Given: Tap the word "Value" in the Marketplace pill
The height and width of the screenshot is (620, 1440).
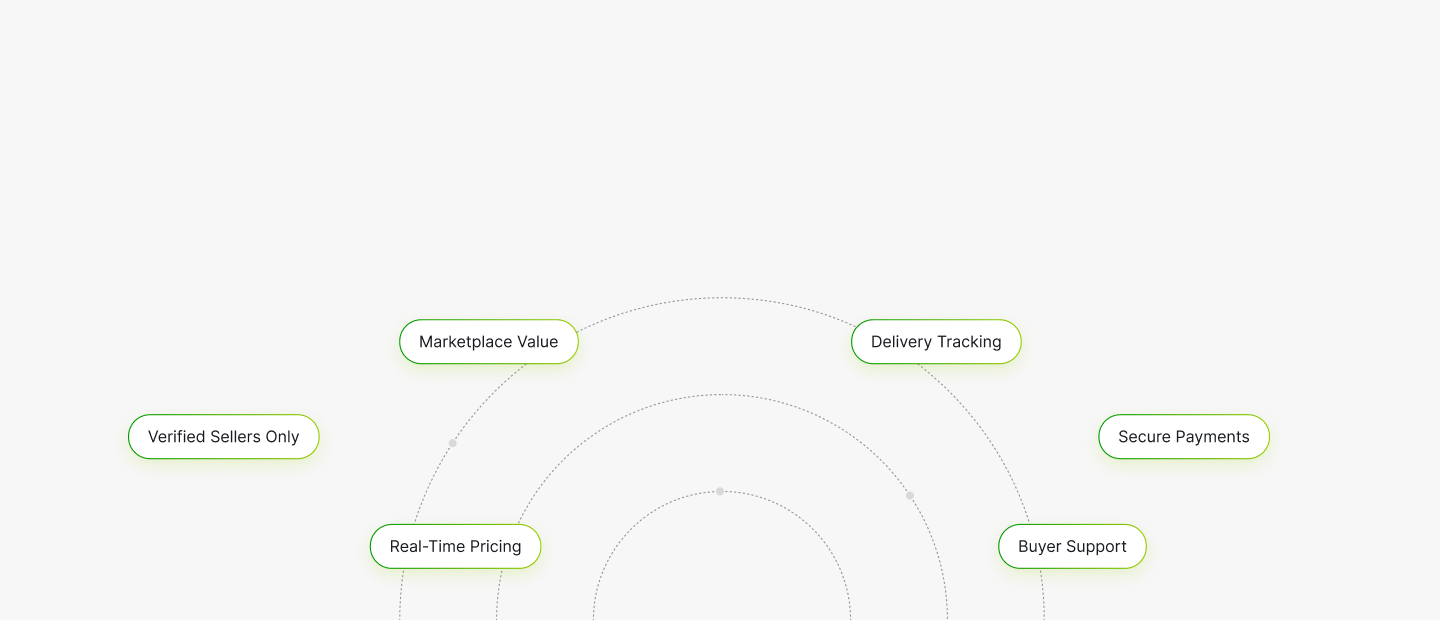Looking at the screenshot, I should point(537,342).
